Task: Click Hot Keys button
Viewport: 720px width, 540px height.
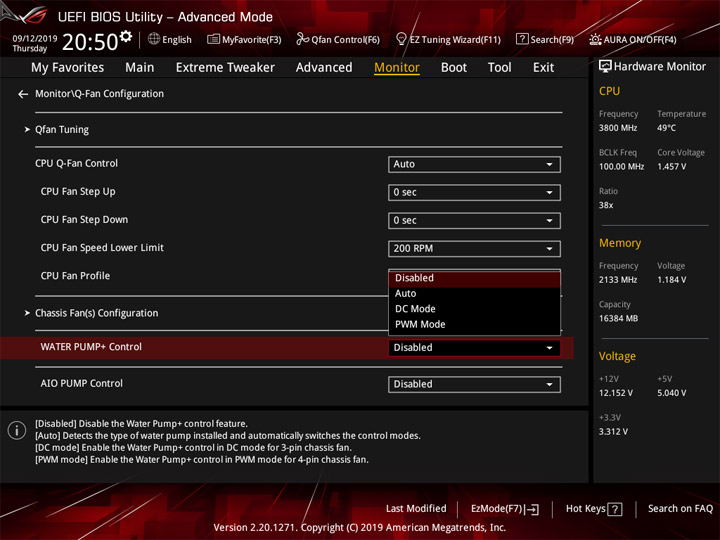Action: tap(594, 509)
